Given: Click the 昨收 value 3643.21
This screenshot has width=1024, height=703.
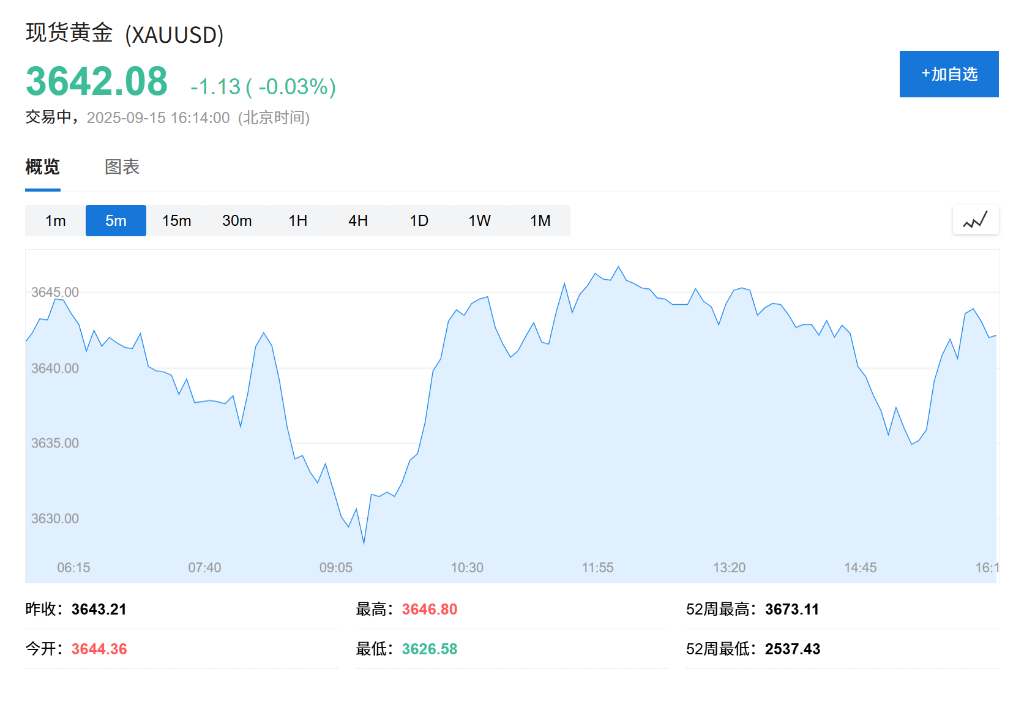Looking at the screenshot, I should tap(99, 609).
